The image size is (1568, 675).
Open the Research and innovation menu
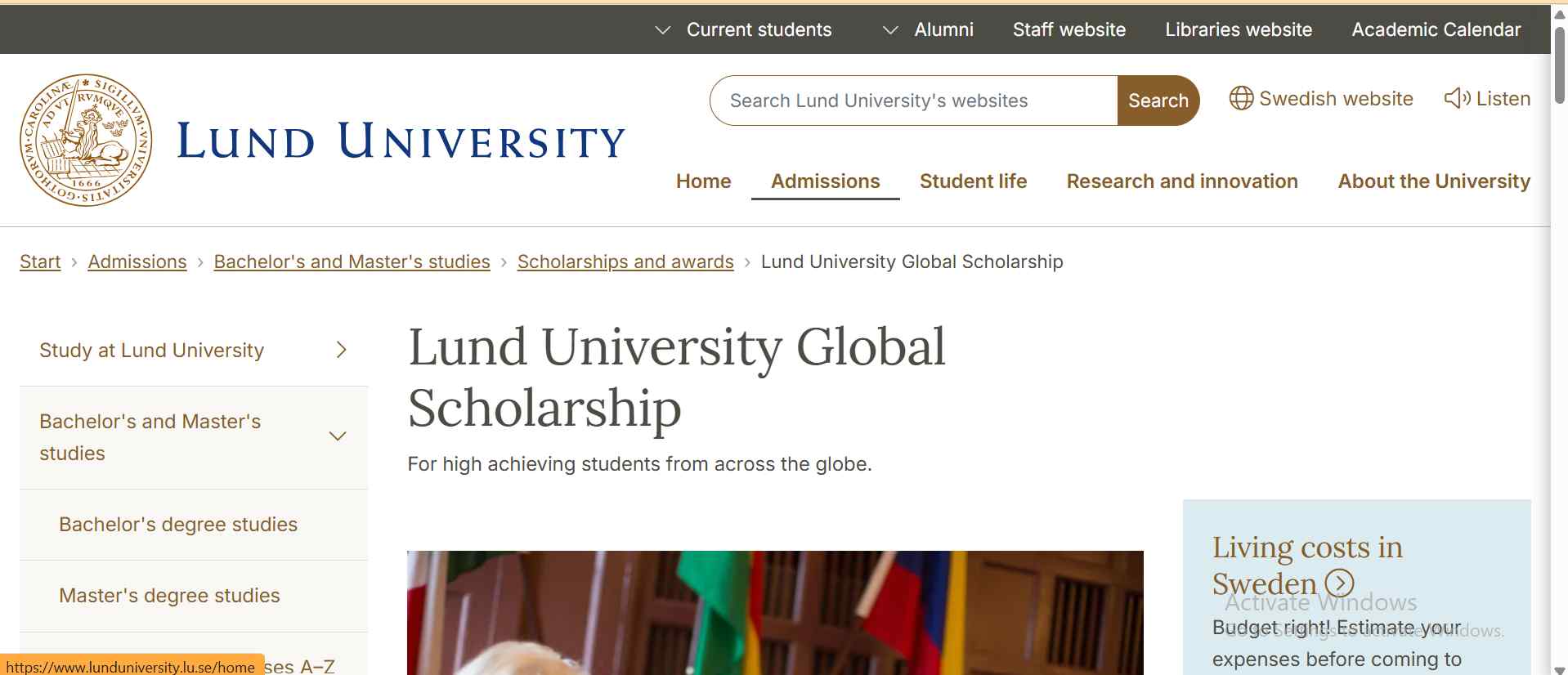pos(1181,181)
